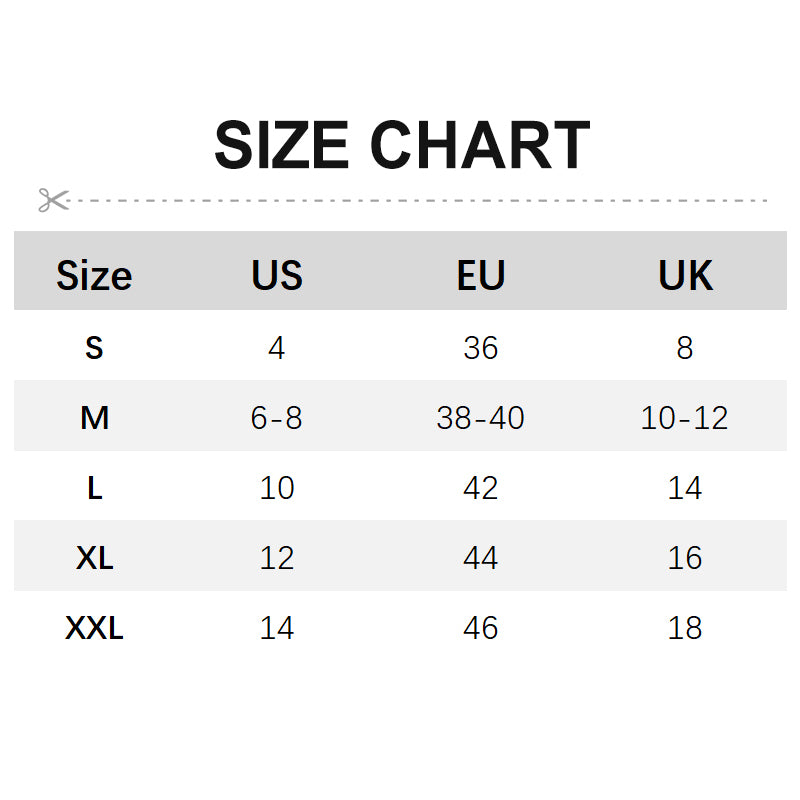Click the S size row label

94,348
